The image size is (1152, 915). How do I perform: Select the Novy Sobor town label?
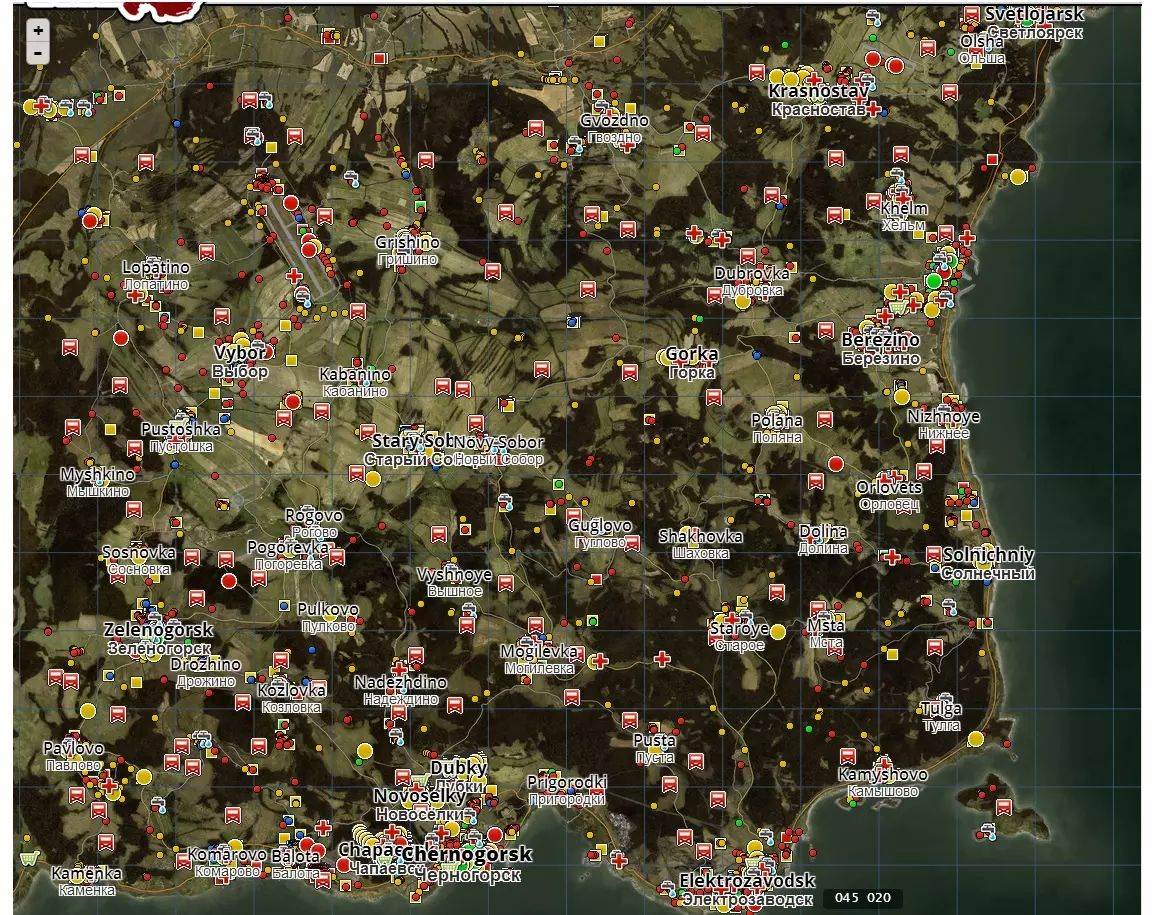pyautogui.click(x=499, y=442)
